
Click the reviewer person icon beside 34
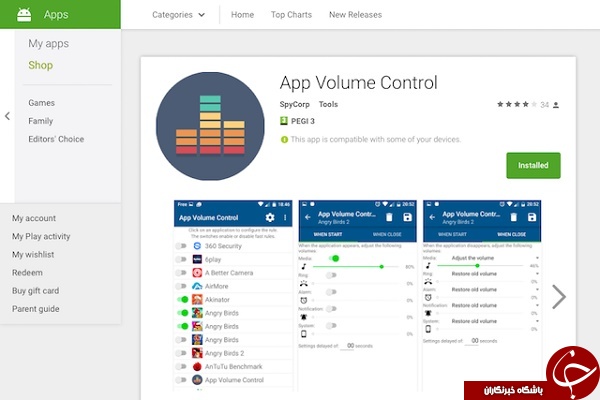(x=556, y=104)
